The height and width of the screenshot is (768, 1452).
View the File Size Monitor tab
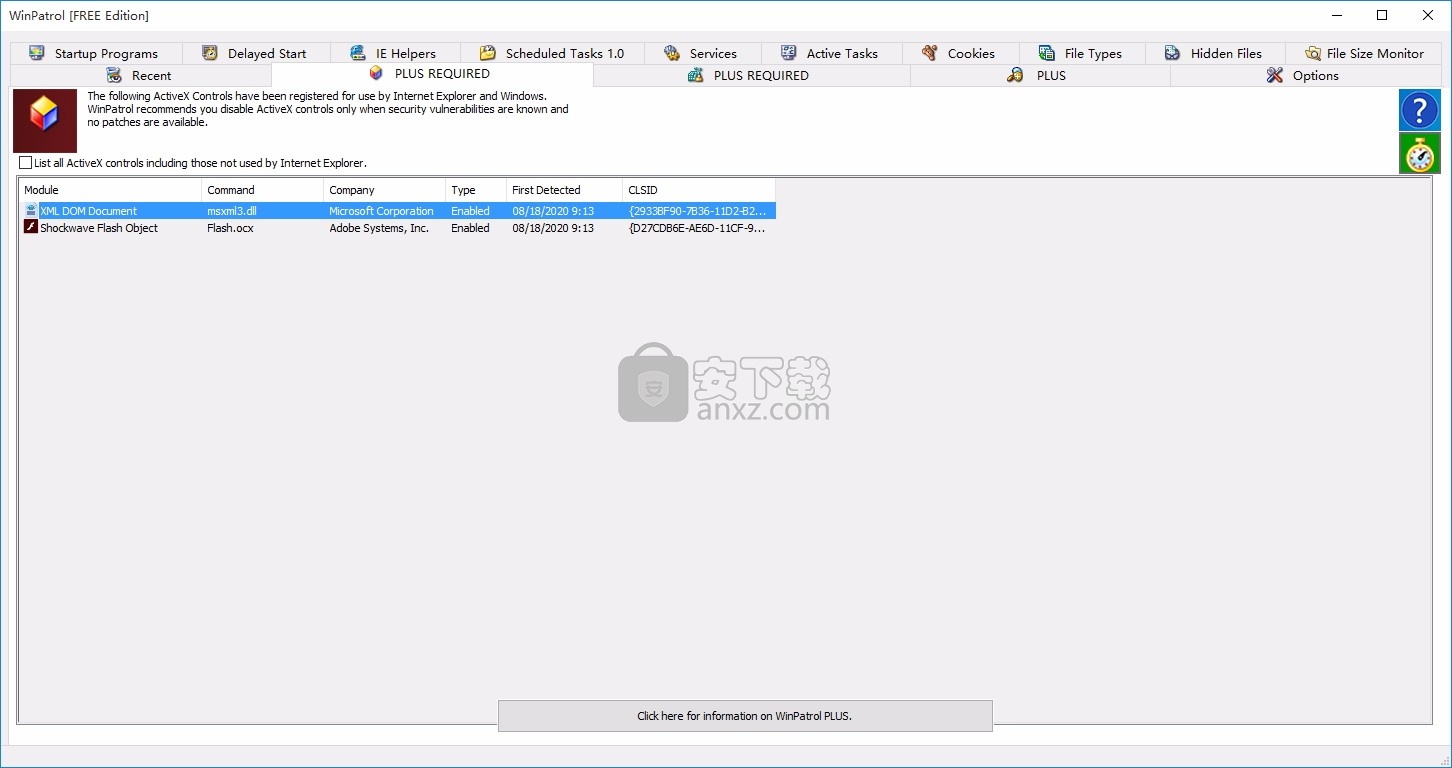1364,53
